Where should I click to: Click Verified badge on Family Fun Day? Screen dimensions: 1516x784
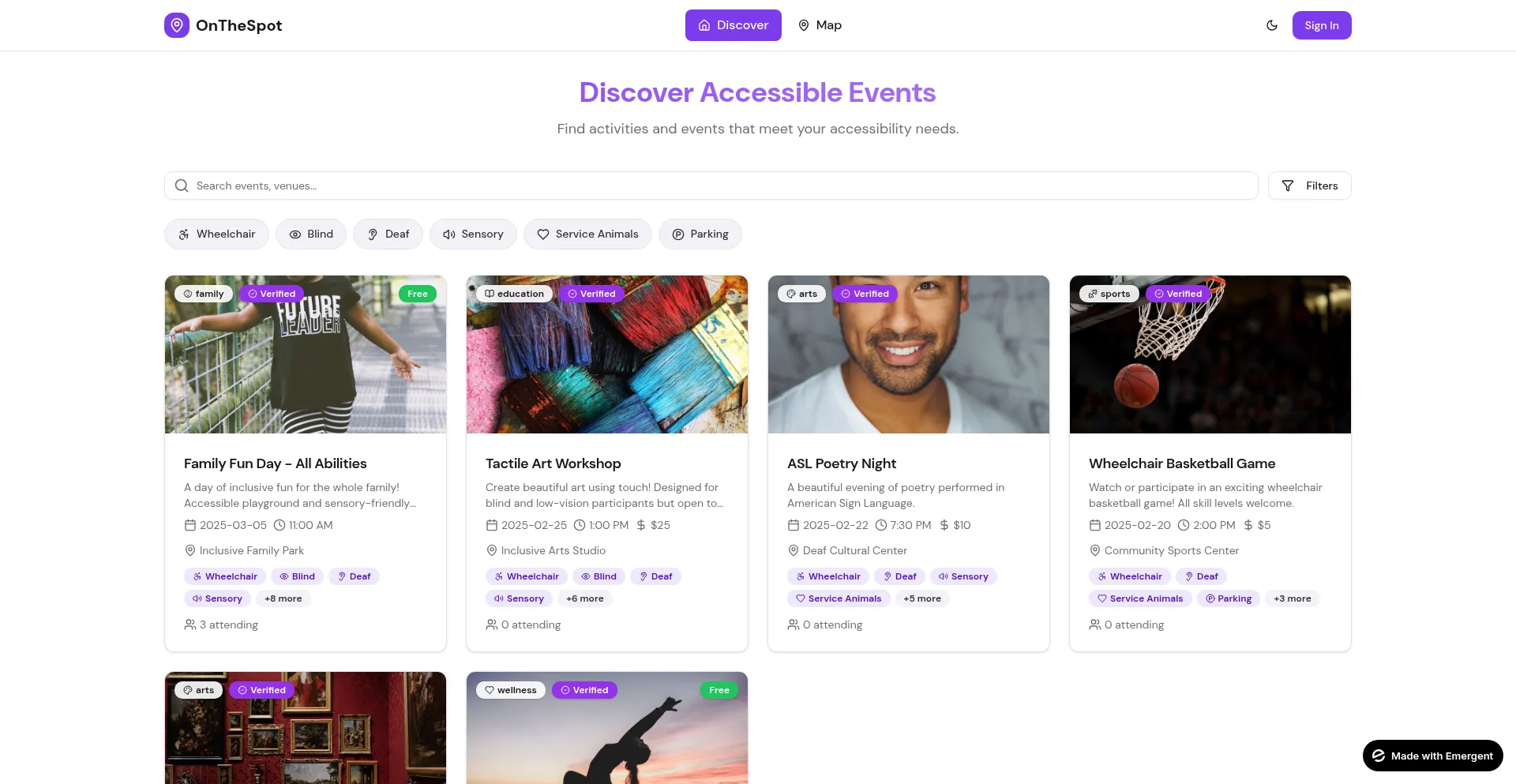[x=272, y=294]
